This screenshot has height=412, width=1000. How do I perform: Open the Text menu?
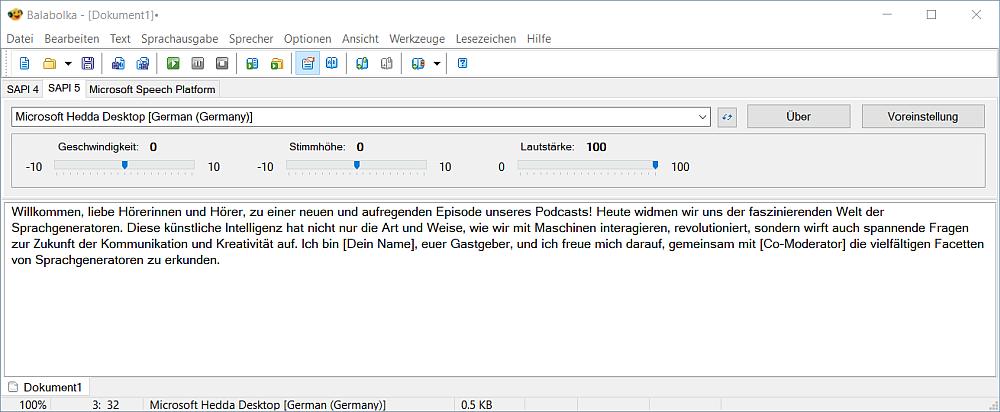[x=120, y=39]
